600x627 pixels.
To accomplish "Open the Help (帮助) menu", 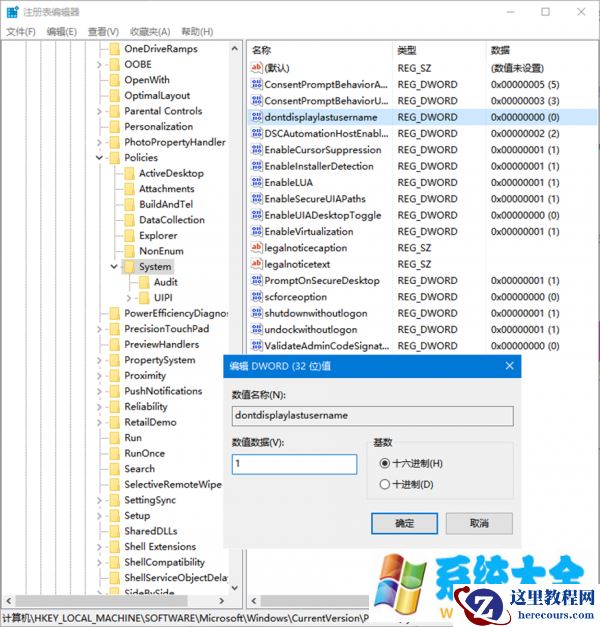I will coord(197,32).
